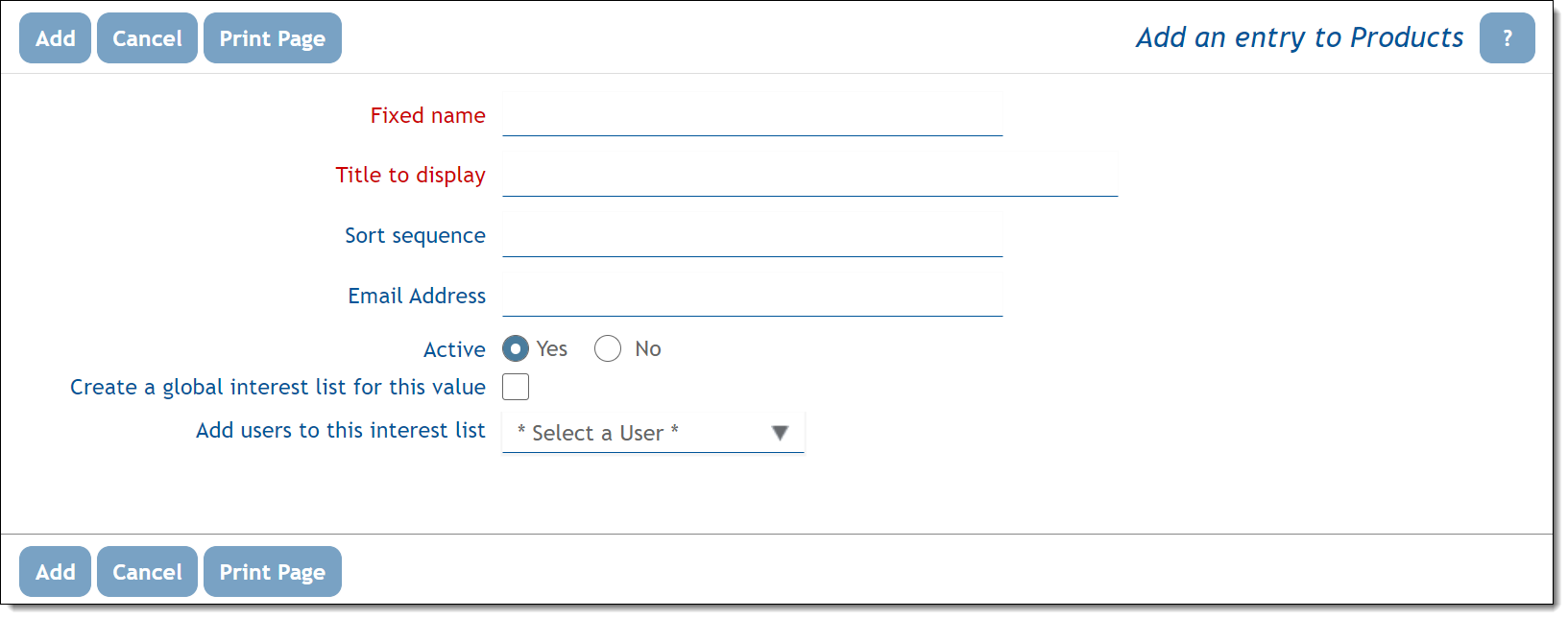The width and height of the screenshot is (1568, 619).
Task: Open the Select a User dropdown
Action: (x=639, y=433)
